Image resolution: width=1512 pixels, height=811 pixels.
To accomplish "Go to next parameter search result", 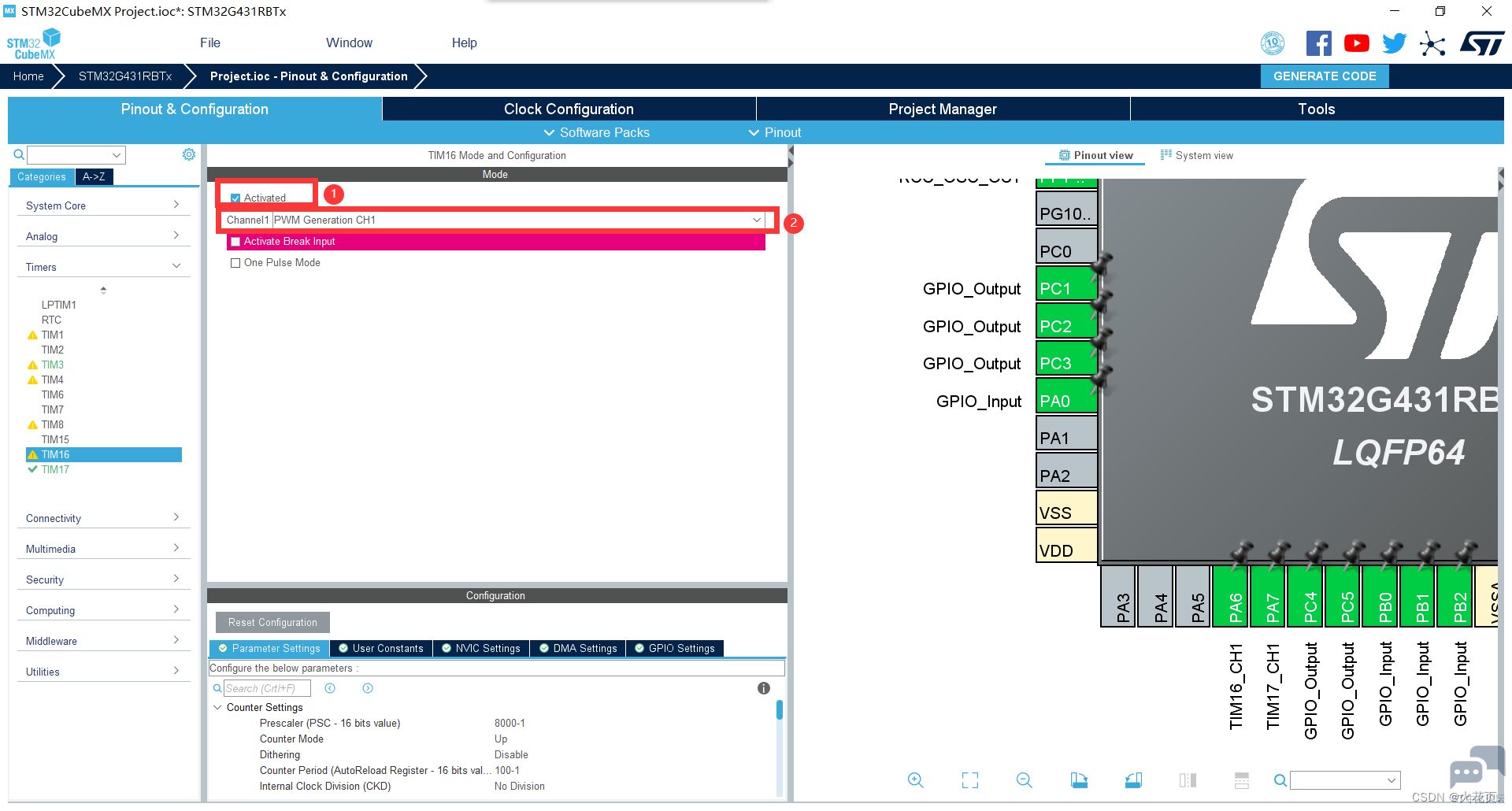I will click(368, 688).
